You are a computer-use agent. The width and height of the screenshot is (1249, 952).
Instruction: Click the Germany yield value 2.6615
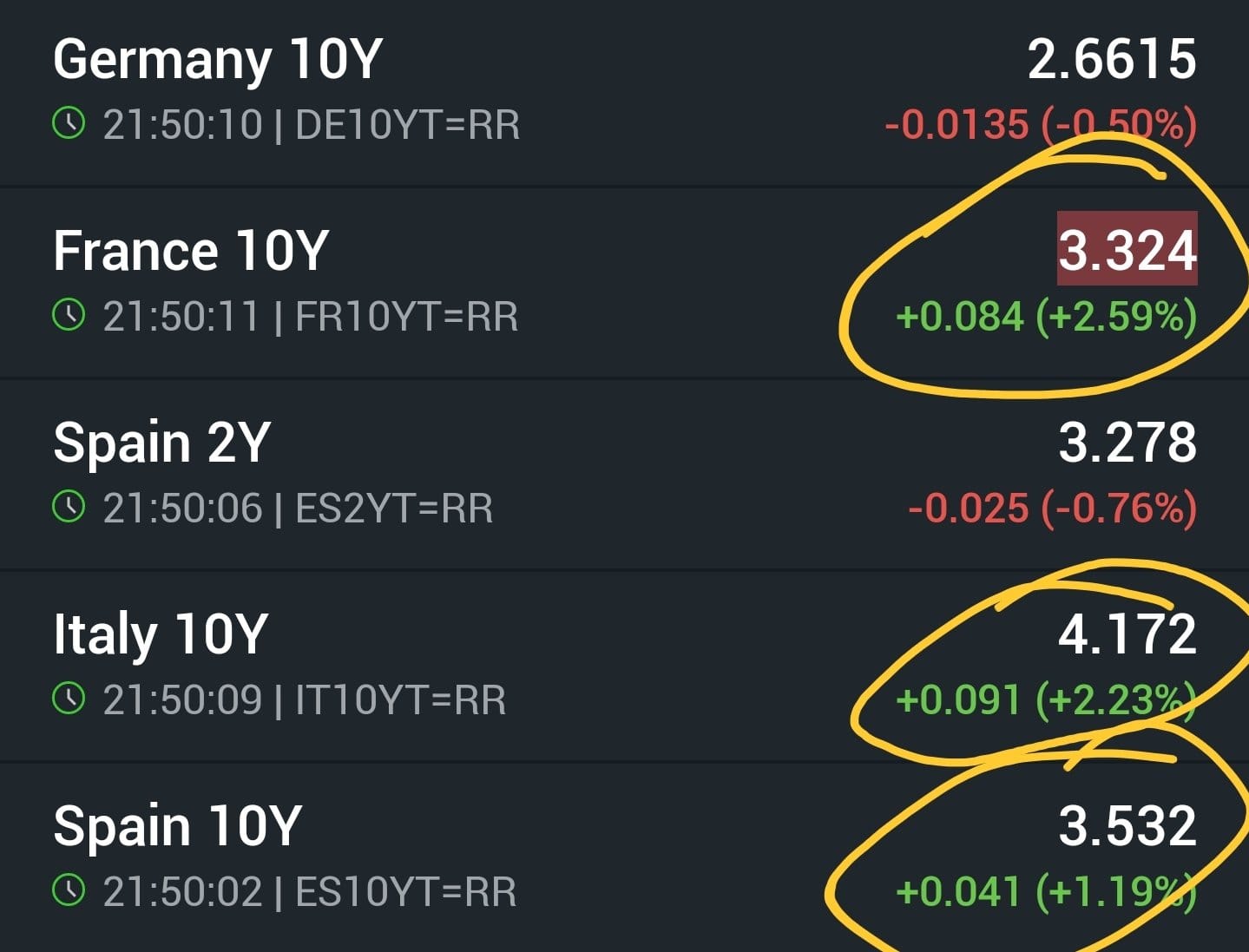[x=1112, y=60]
